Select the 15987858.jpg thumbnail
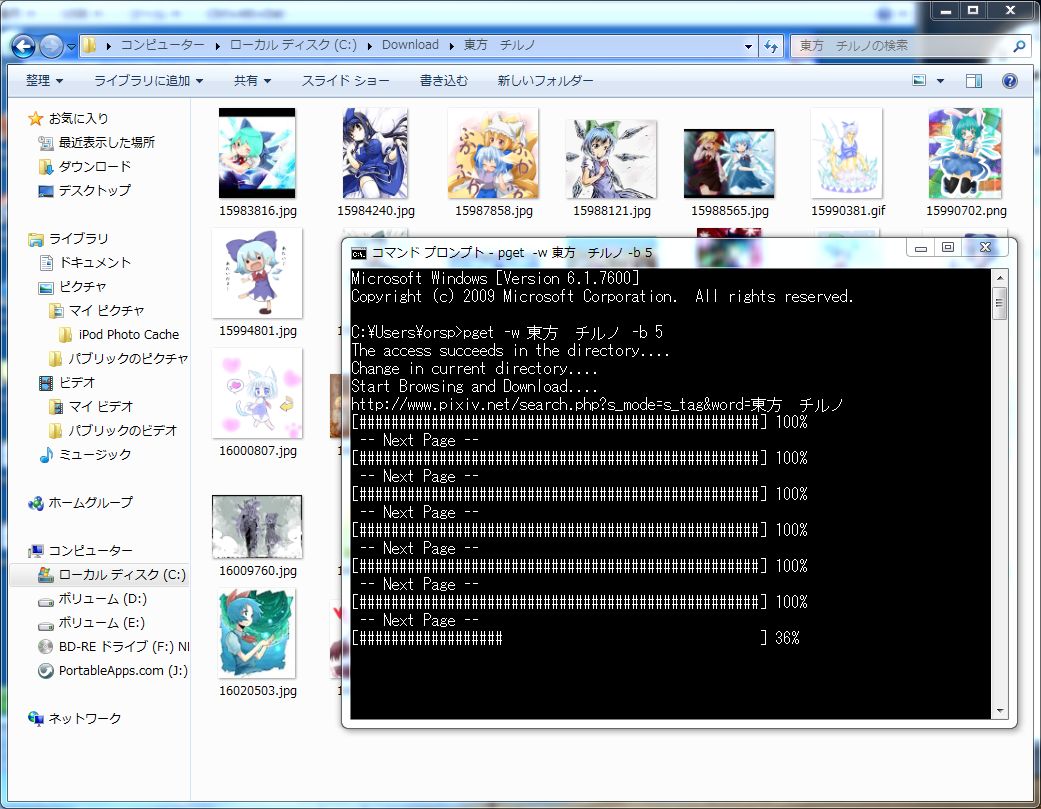Screen dimensions: 1041x809 click(493, 153)
